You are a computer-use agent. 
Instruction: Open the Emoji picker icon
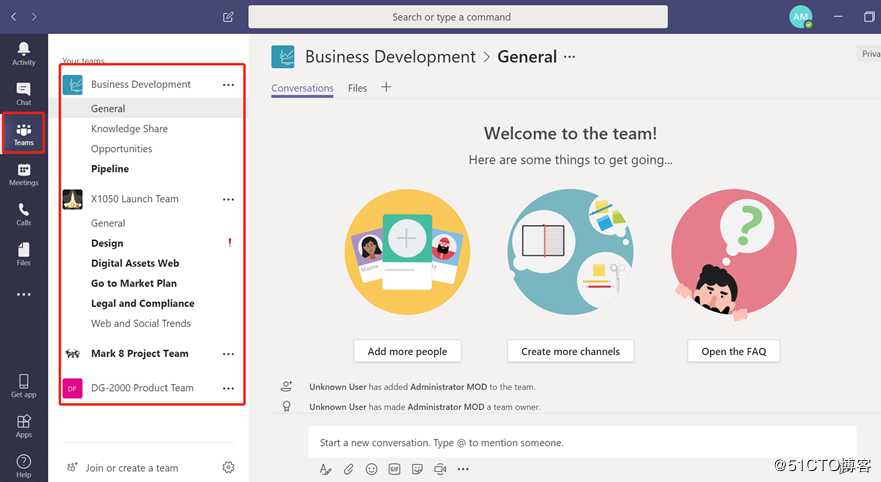[x=371, y=469]
